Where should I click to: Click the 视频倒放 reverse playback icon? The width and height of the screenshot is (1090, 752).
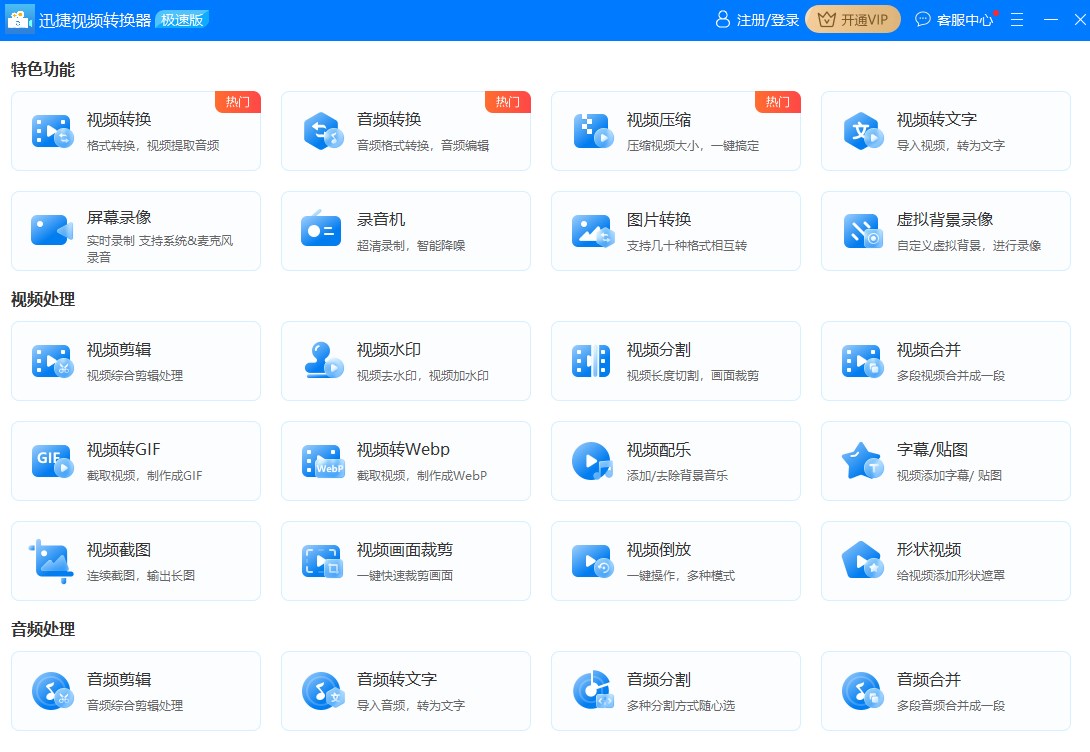point(592,562)
